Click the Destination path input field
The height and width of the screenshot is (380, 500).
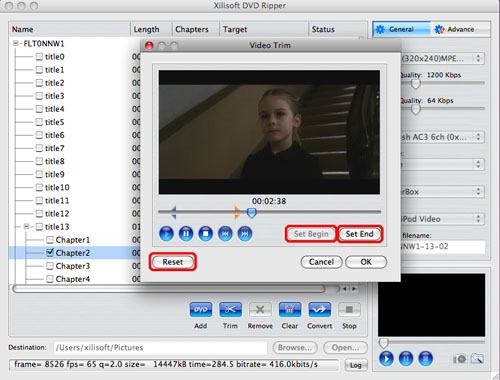(x=160, y=348)
